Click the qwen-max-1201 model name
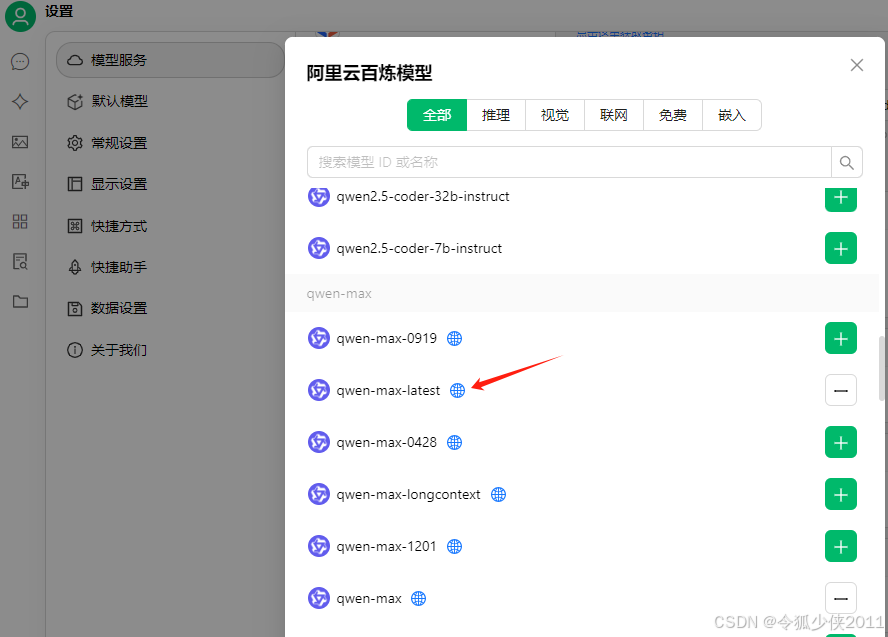Screen dimensions: 888x637 386,546
